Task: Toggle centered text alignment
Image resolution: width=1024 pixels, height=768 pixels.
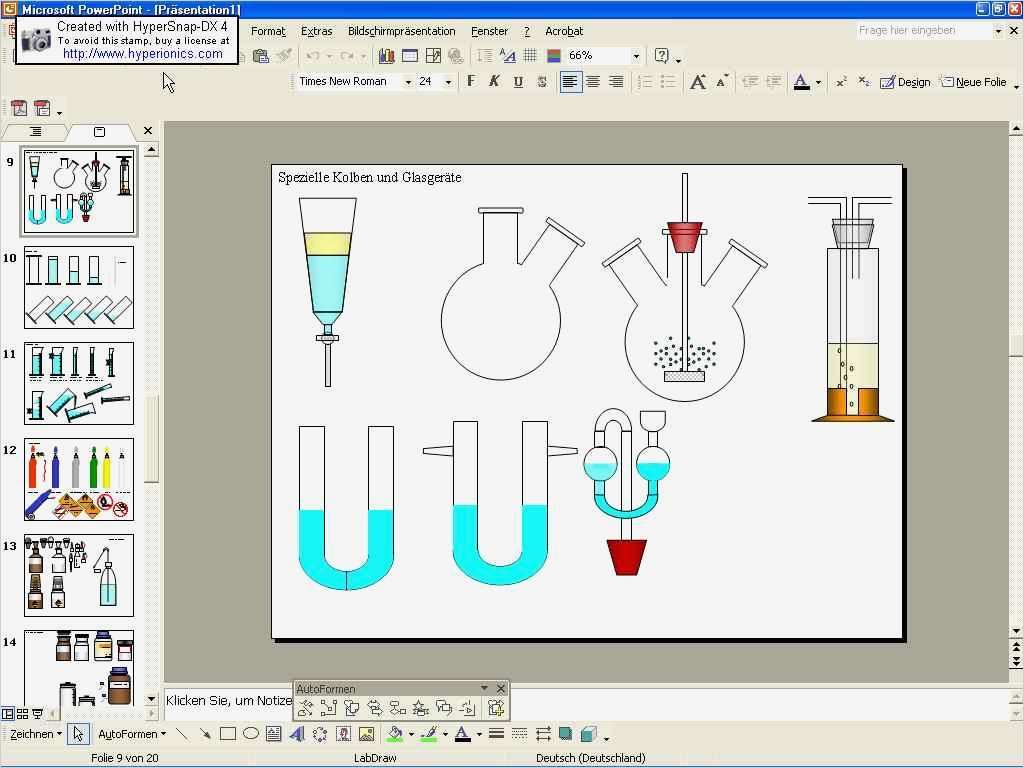Action: tap(593, 82)
